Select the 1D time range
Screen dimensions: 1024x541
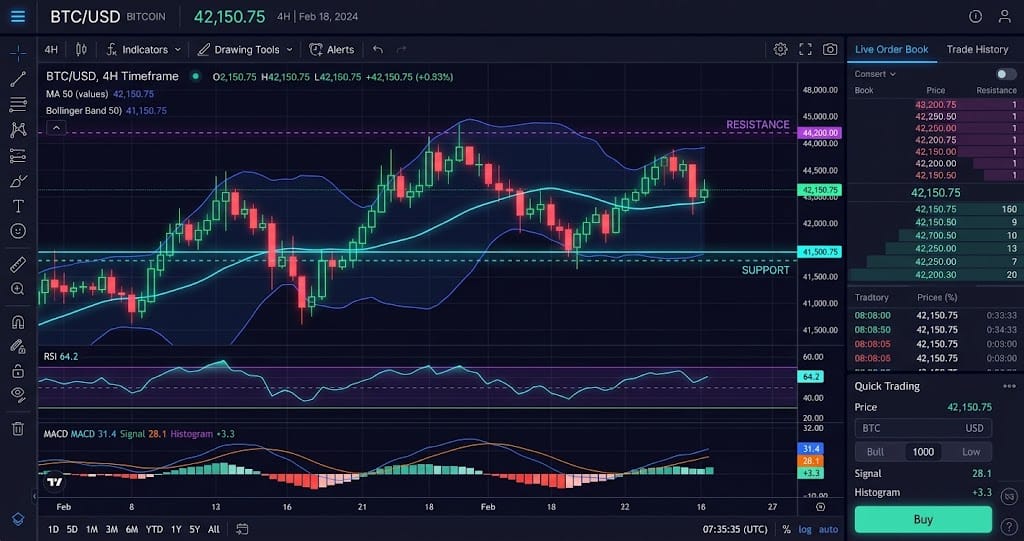pyautogui.click(x=54, y=529)
